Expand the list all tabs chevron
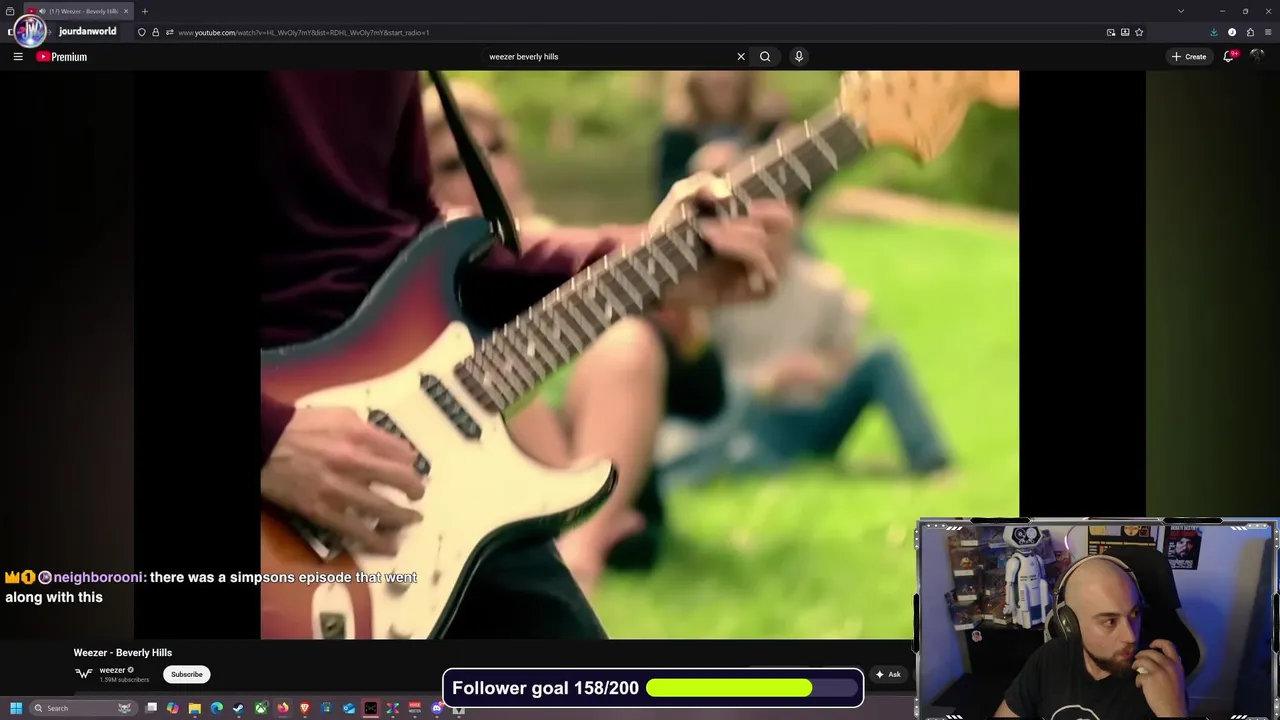Image resolution: width=1280 pixels, height=720 pixels. 1181,11
